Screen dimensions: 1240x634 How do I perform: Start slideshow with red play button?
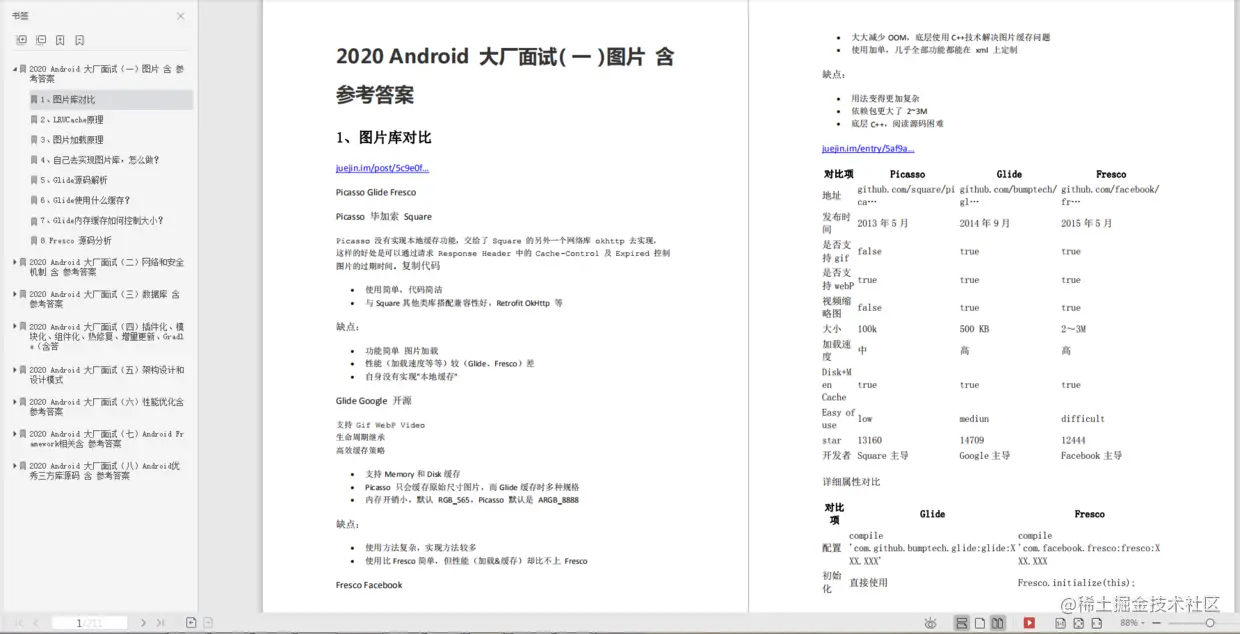pos(1029,623)
